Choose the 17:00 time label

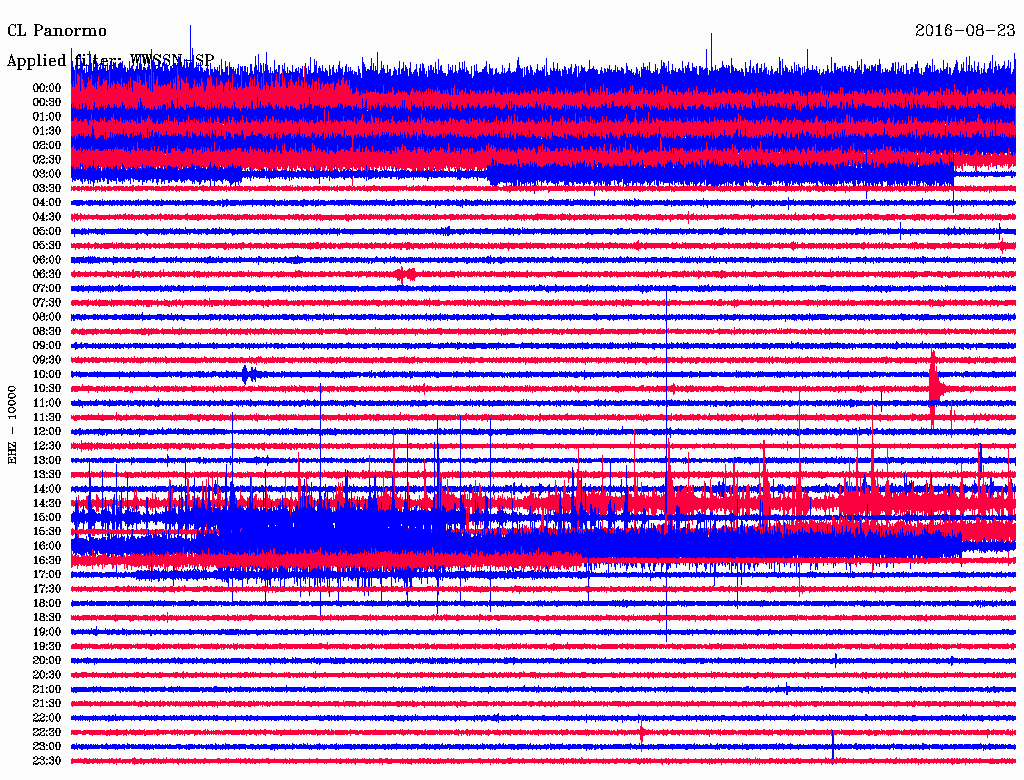[46, 575]
